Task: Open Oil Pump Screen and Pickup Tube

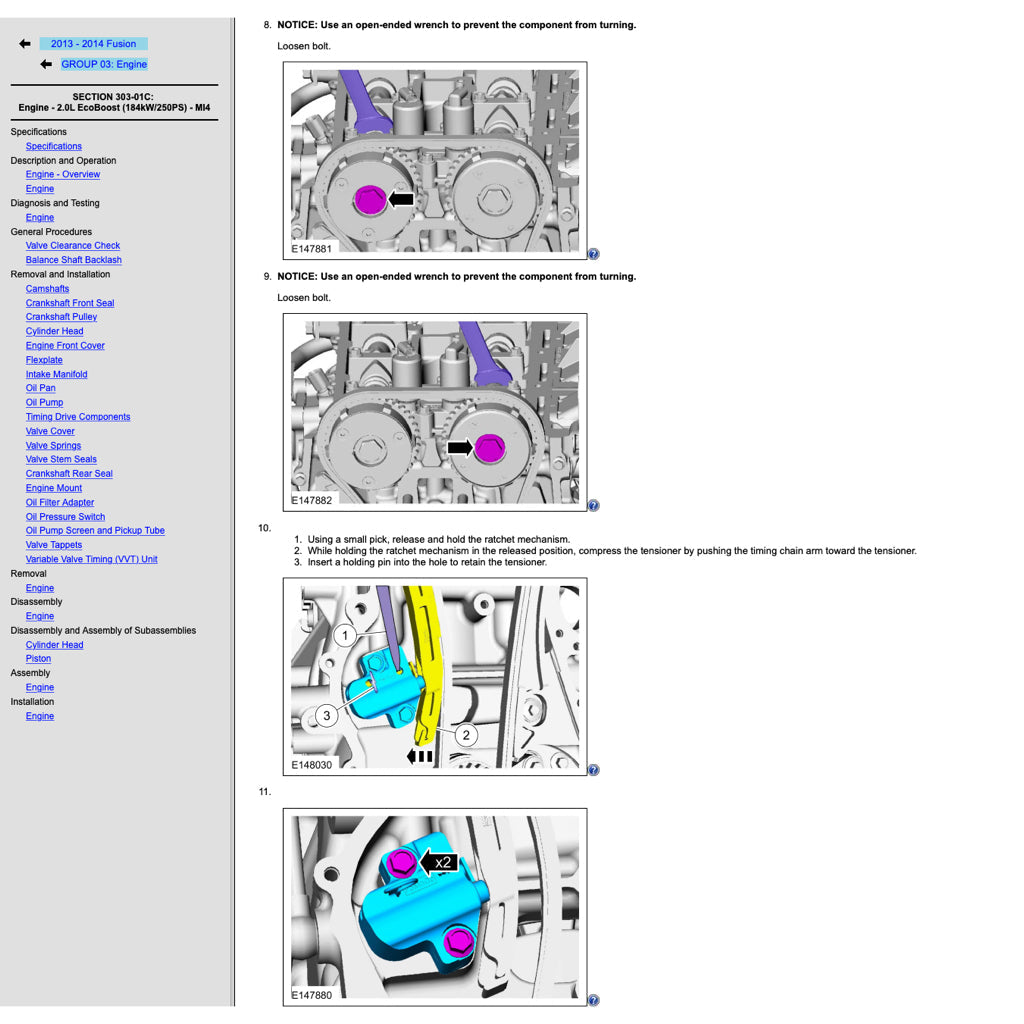Action: (x=95, y=531)
